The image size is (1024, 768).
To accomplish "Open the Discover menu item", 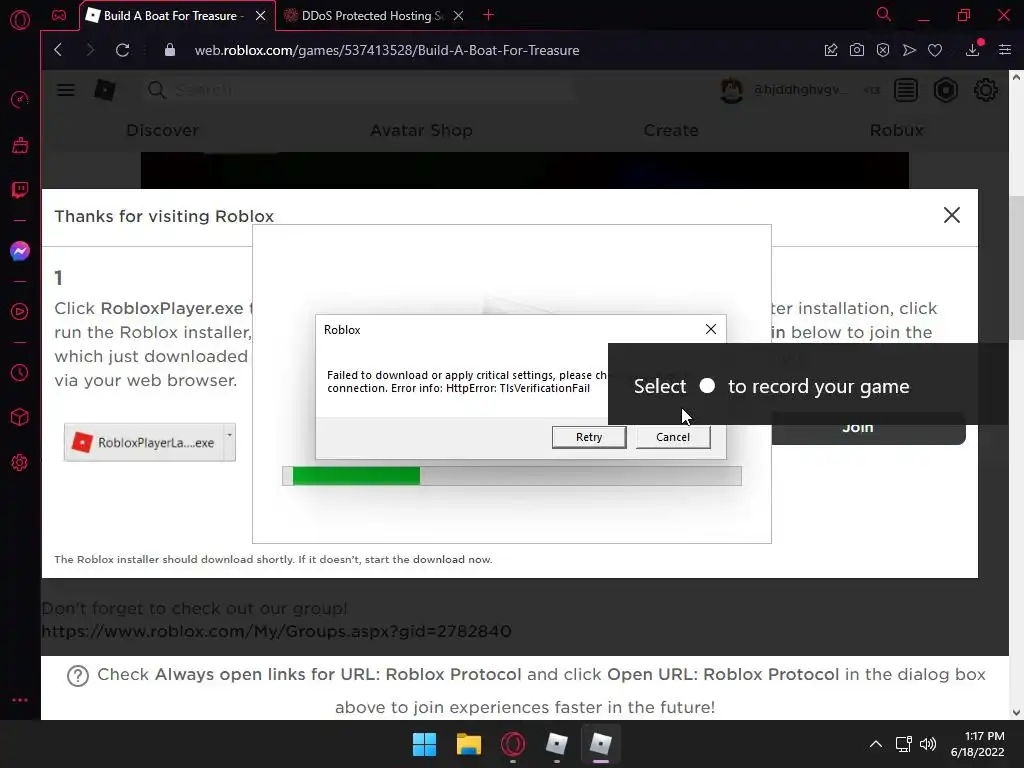I will pyautogui.click(x=163, y=130).
